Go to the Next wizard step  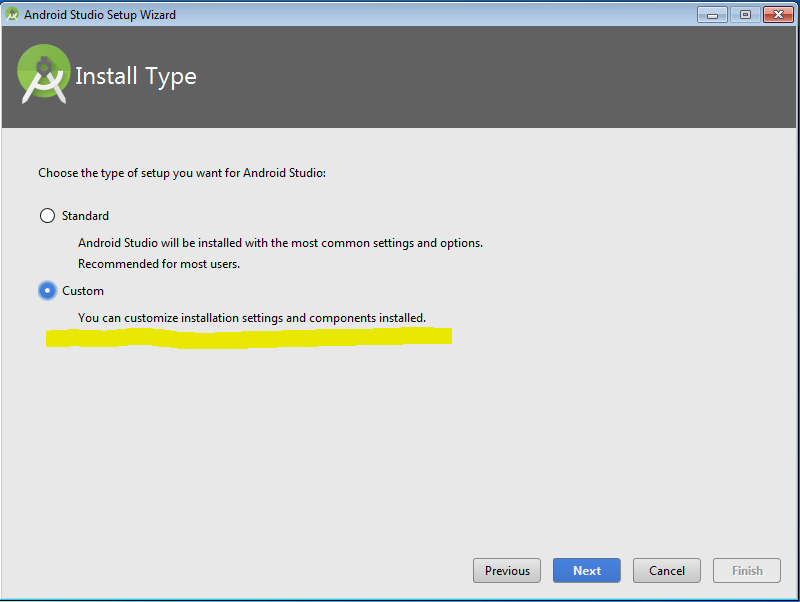pos(587,570)
